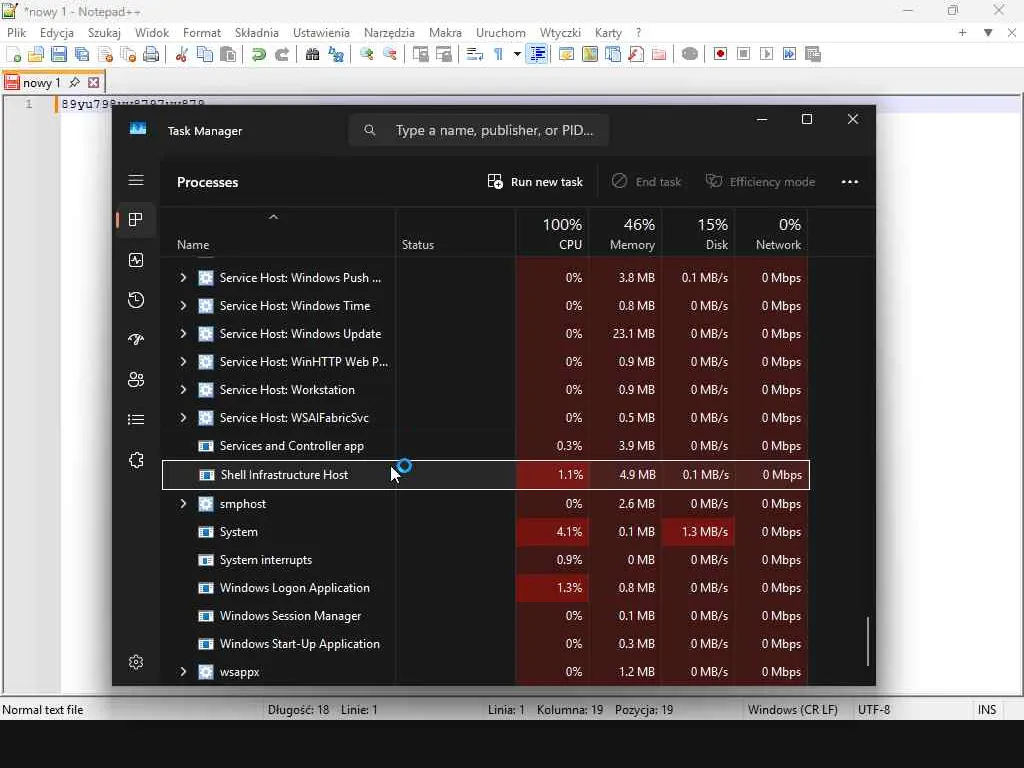Image resolution: width=1024 pixels, height=768 pixels.
Task: Expand the wsappx process row
Action: pos(183,671)
